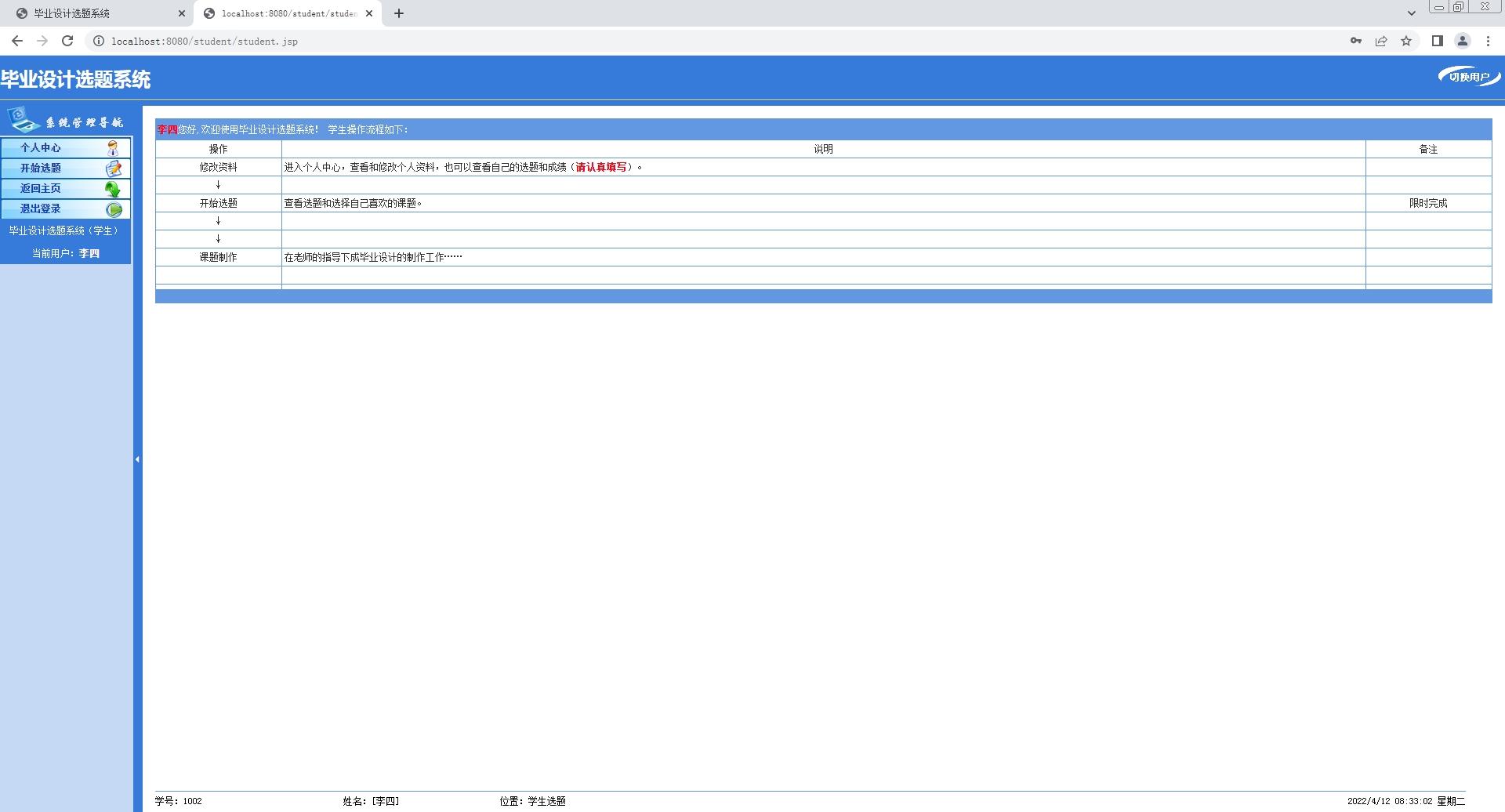Click 查看选题和选择自己喜欢的课题 description
The width and height of the screenshot is (1505, 812).
(353, 203)
